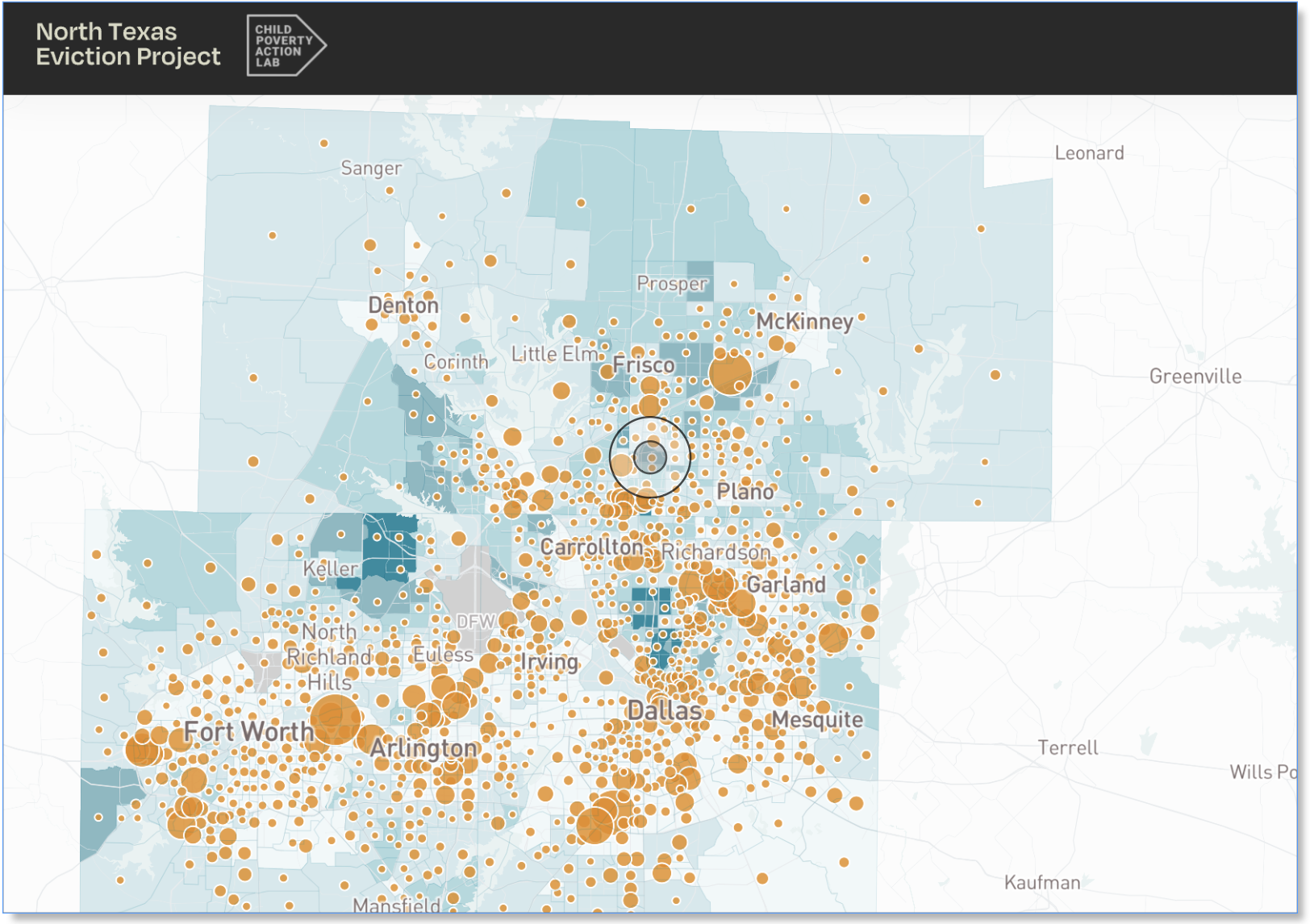Open the Child Poverty Action Lab logo
Screen dimensions: 1310x924
tap(286, 46)
